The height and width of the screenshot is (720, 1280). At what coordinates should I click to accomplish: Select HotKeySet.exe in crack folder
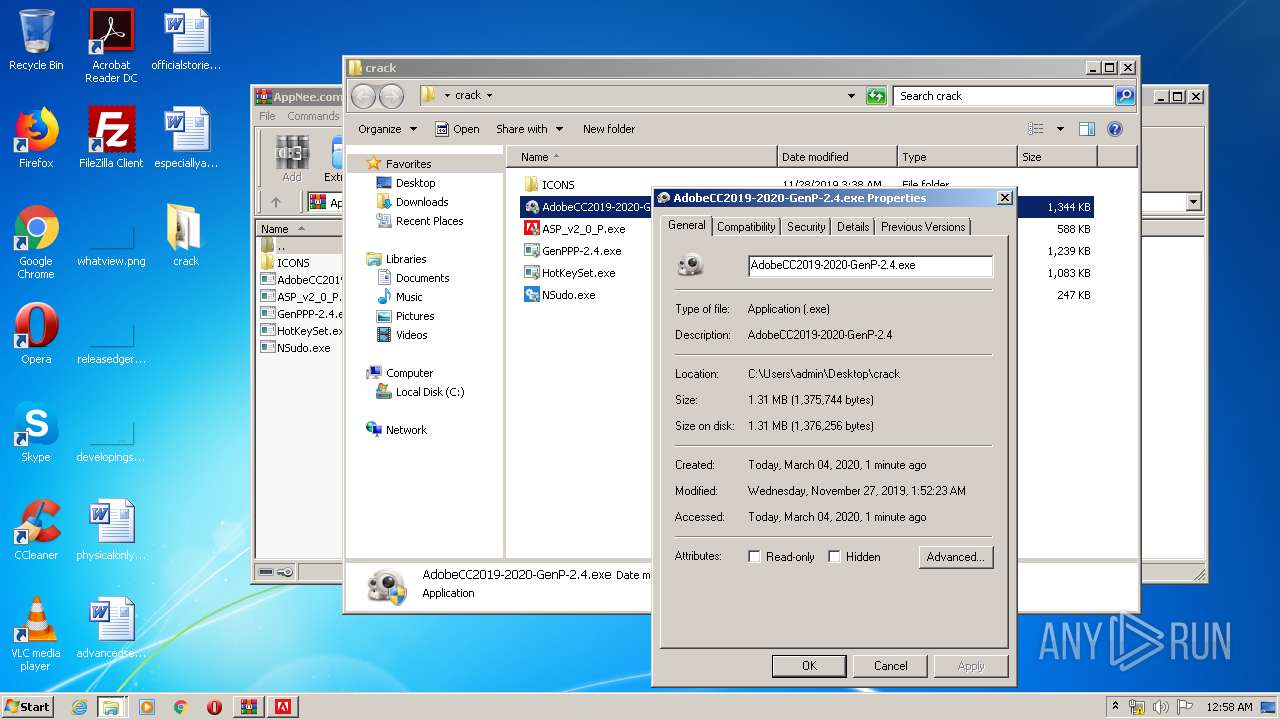pyautogui.click(x=578, y=272)
